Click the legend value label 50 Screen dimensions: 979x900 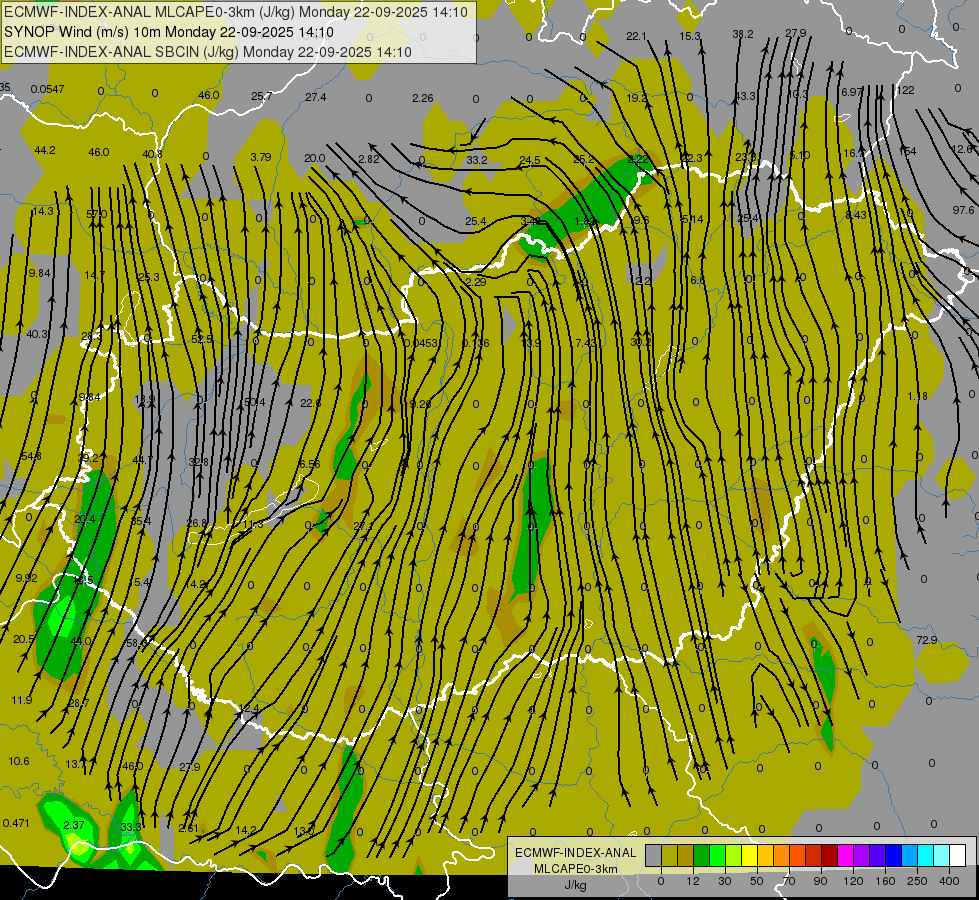tap(757, 881)
